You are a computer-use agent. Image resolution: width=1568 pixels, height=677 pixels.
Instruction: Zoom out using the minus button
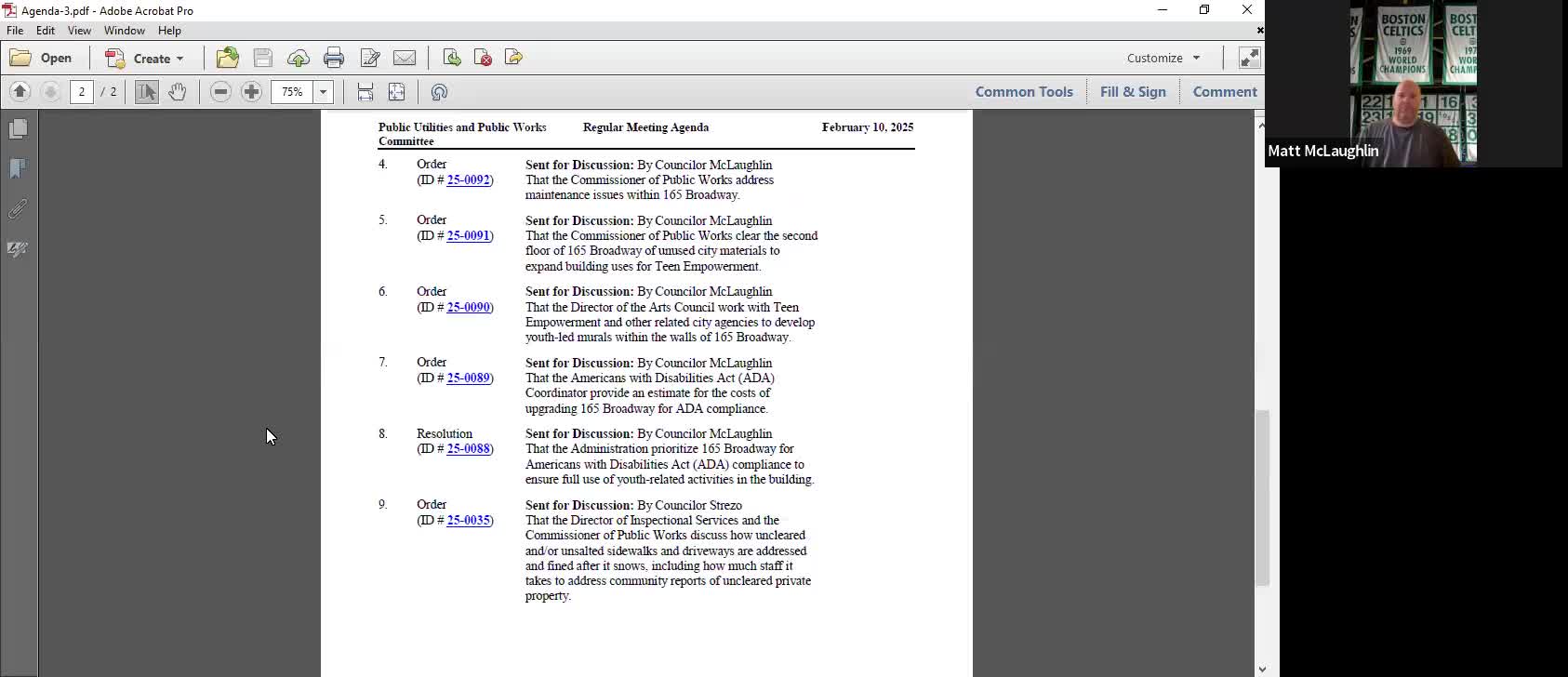220,91
